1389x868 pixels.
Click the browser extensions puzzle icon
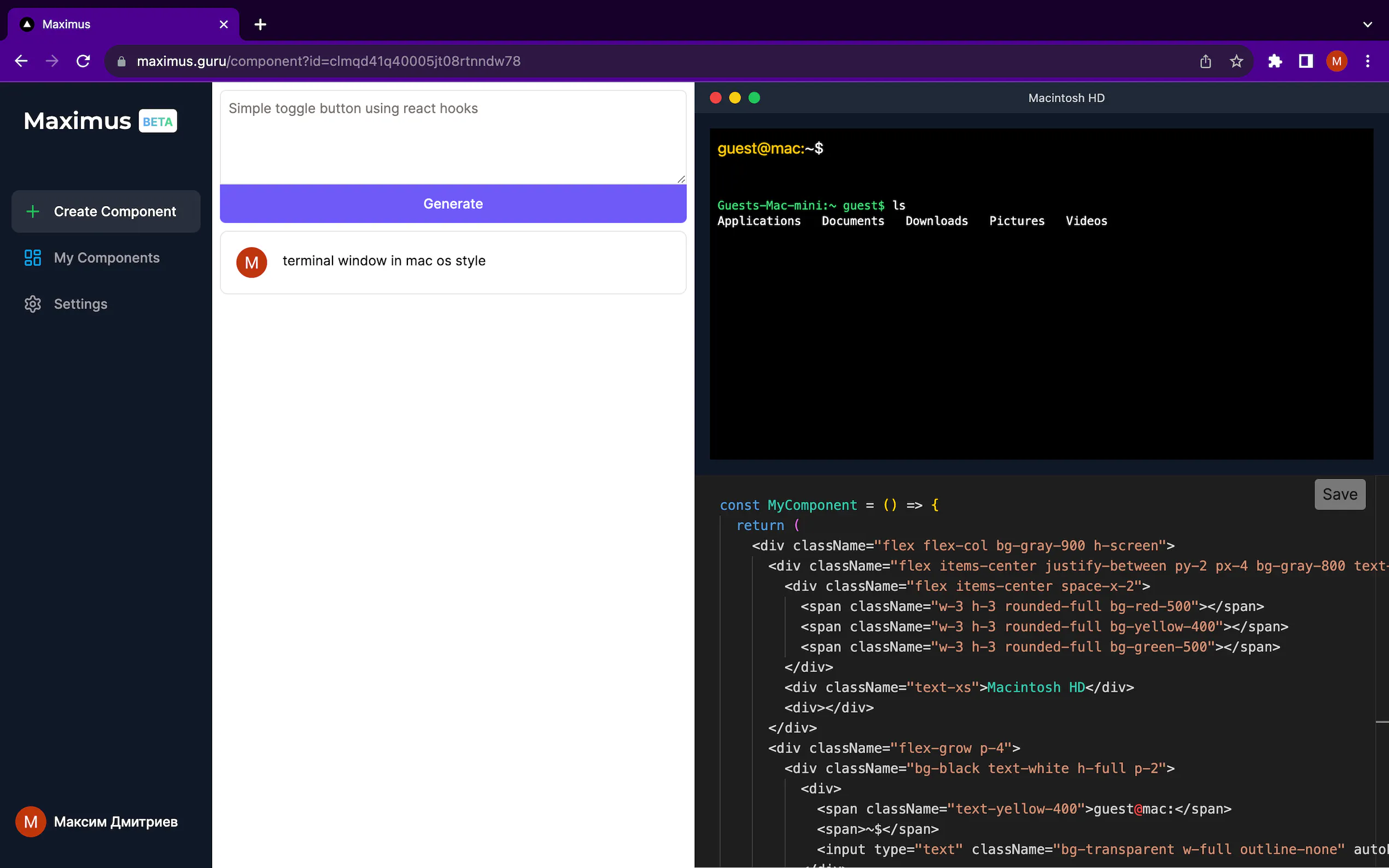1275,61
